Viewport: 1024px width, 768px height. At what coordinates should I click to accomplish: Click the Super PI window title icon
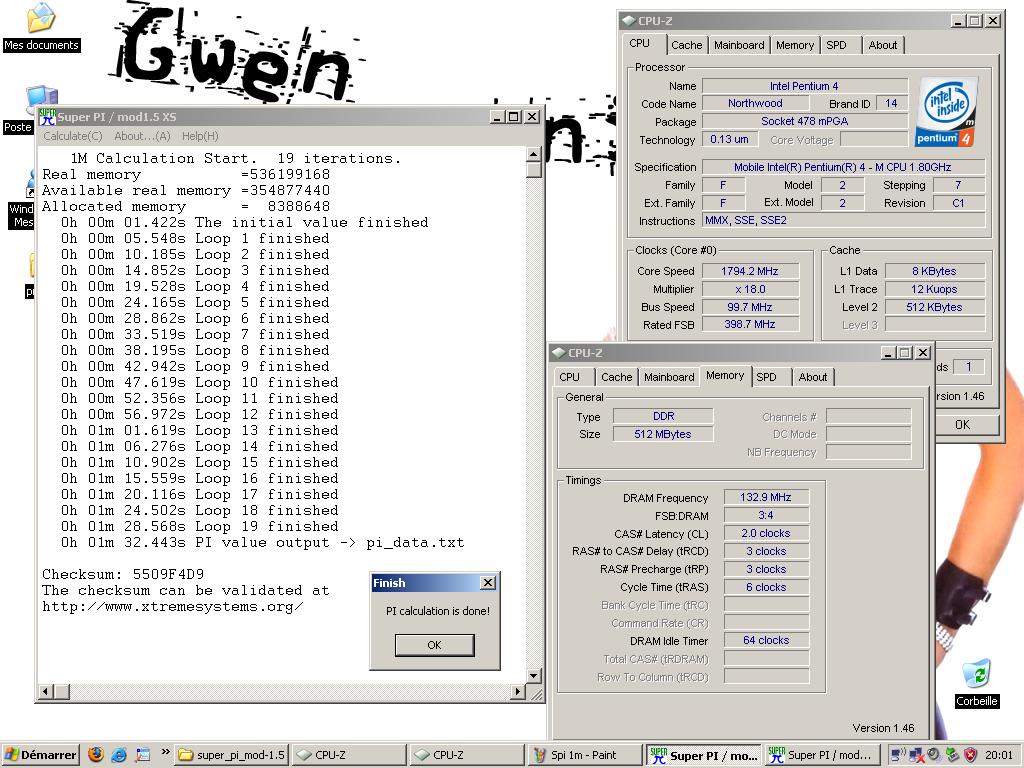pos(47,117)
